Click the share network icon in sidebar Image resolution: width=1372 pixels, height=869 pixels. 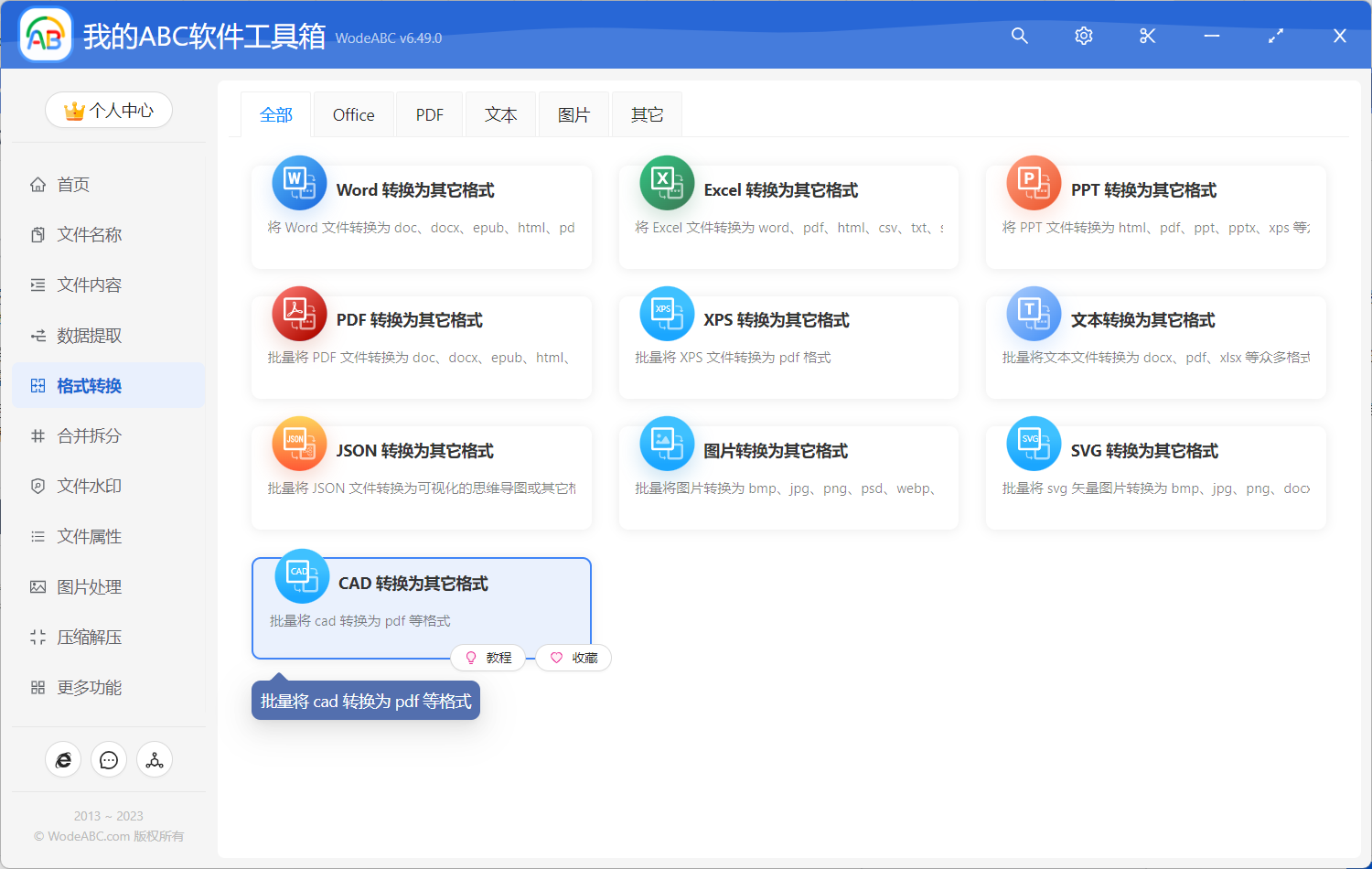click(x=155, y=760)
